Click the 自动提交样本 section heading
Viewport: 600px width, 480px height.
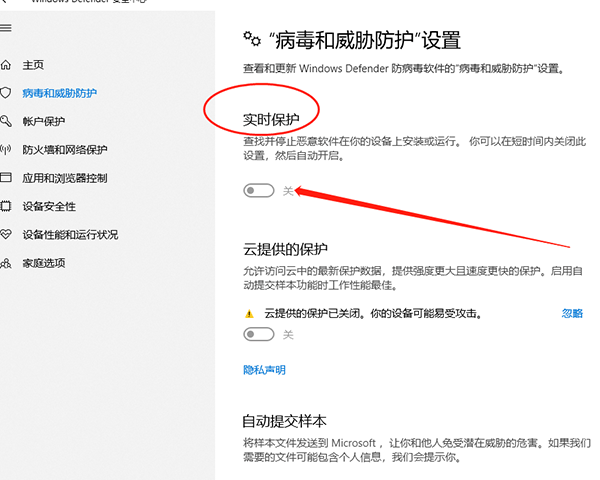pyautogui.click(x=285, y=421)
